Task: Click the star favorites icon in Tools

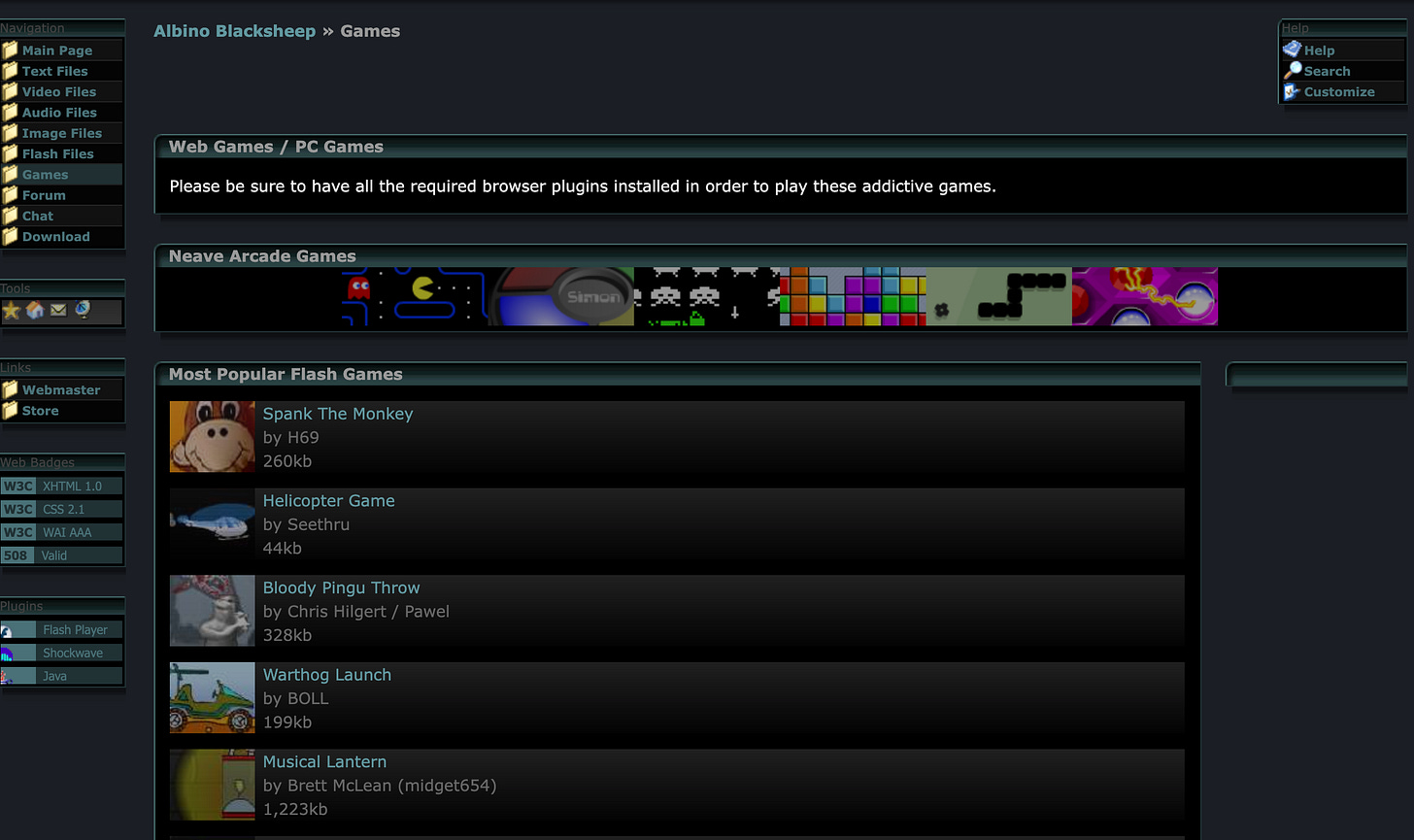Action: pos(12,311)
